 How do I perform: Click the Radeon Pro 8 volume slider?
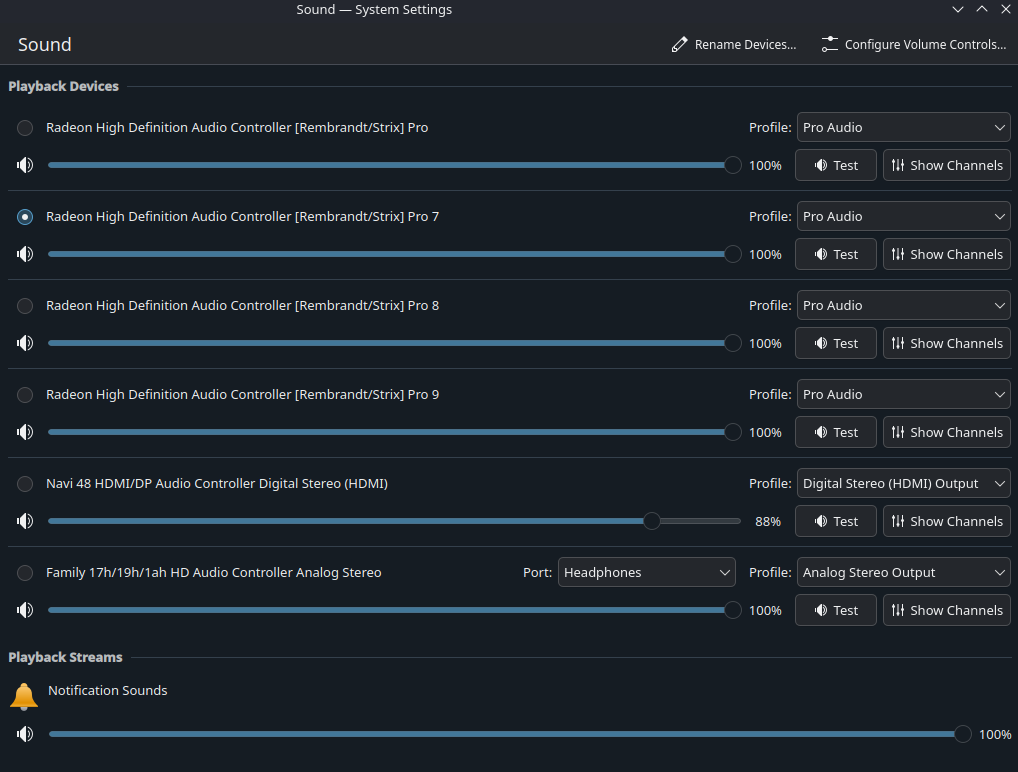(394, 343)
